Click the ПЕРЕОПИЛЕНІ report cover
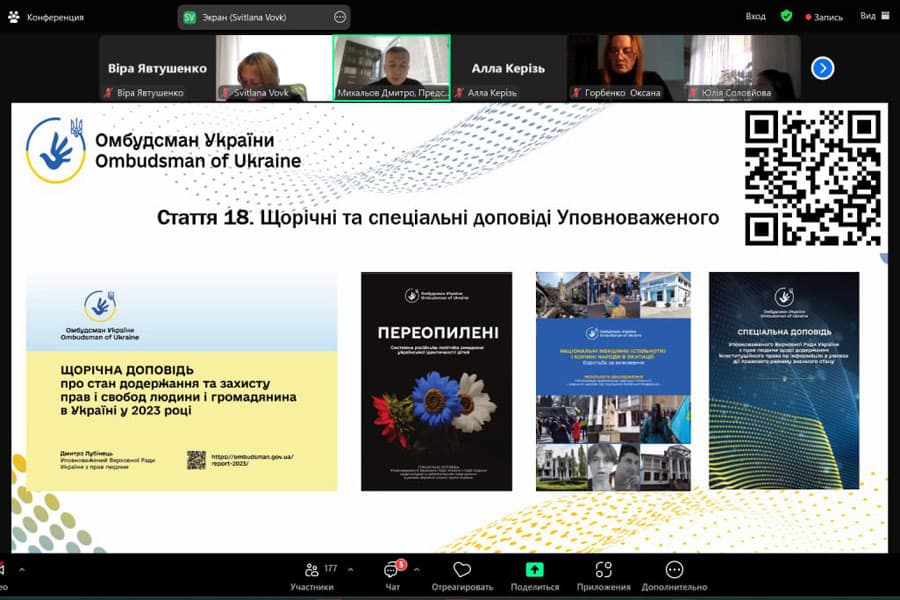 (436, 381)
